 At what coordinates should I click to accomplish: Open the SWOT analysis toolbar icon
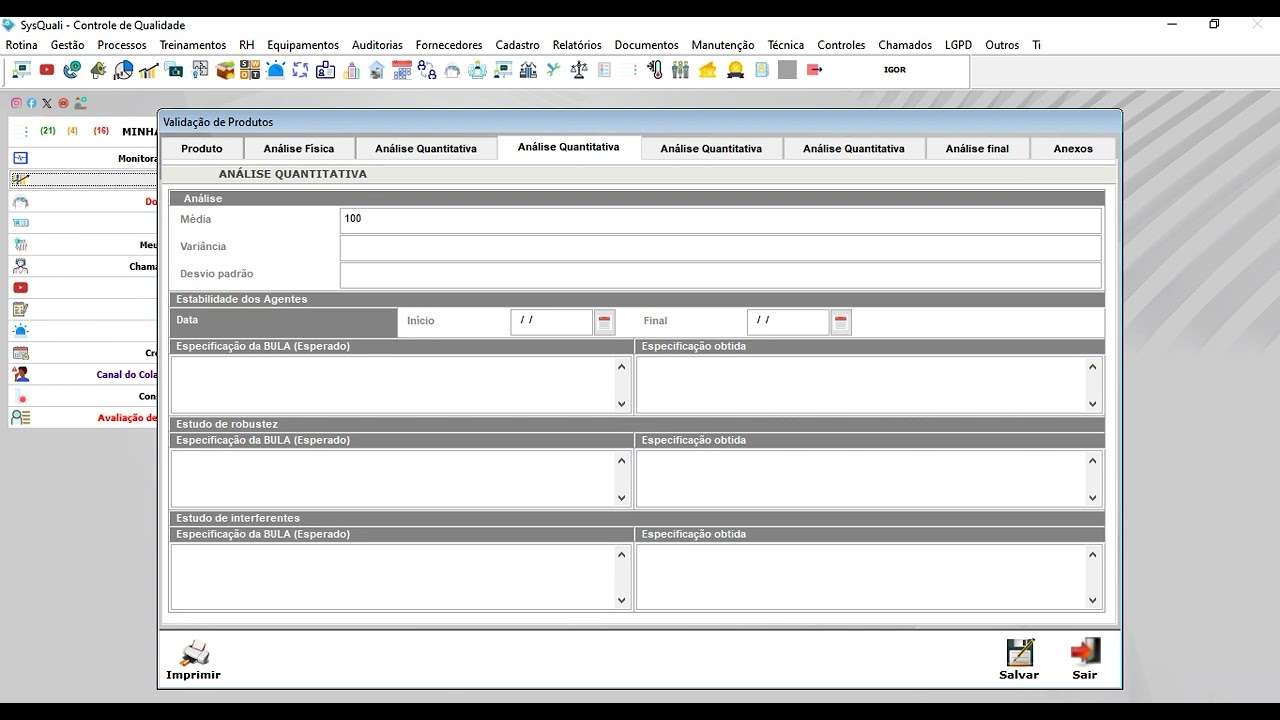tap(249, 70)
